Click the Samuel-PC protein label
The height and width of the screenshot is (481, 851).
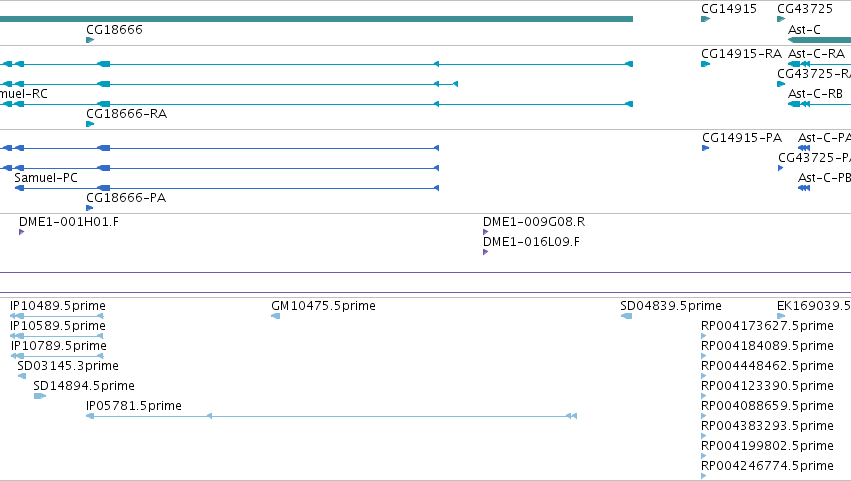[46, 178]
